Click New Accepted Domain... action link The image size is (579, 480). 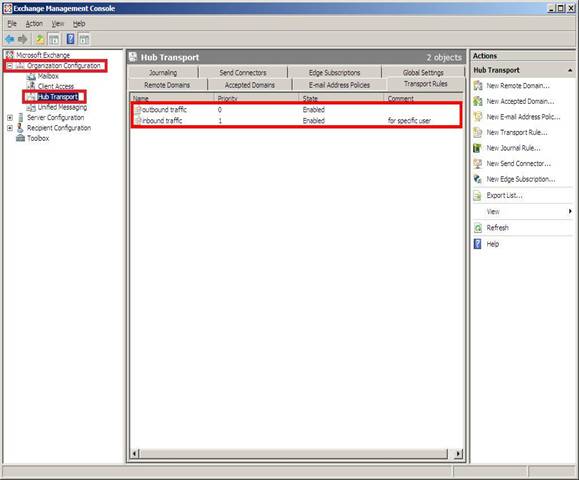point(520,101)
